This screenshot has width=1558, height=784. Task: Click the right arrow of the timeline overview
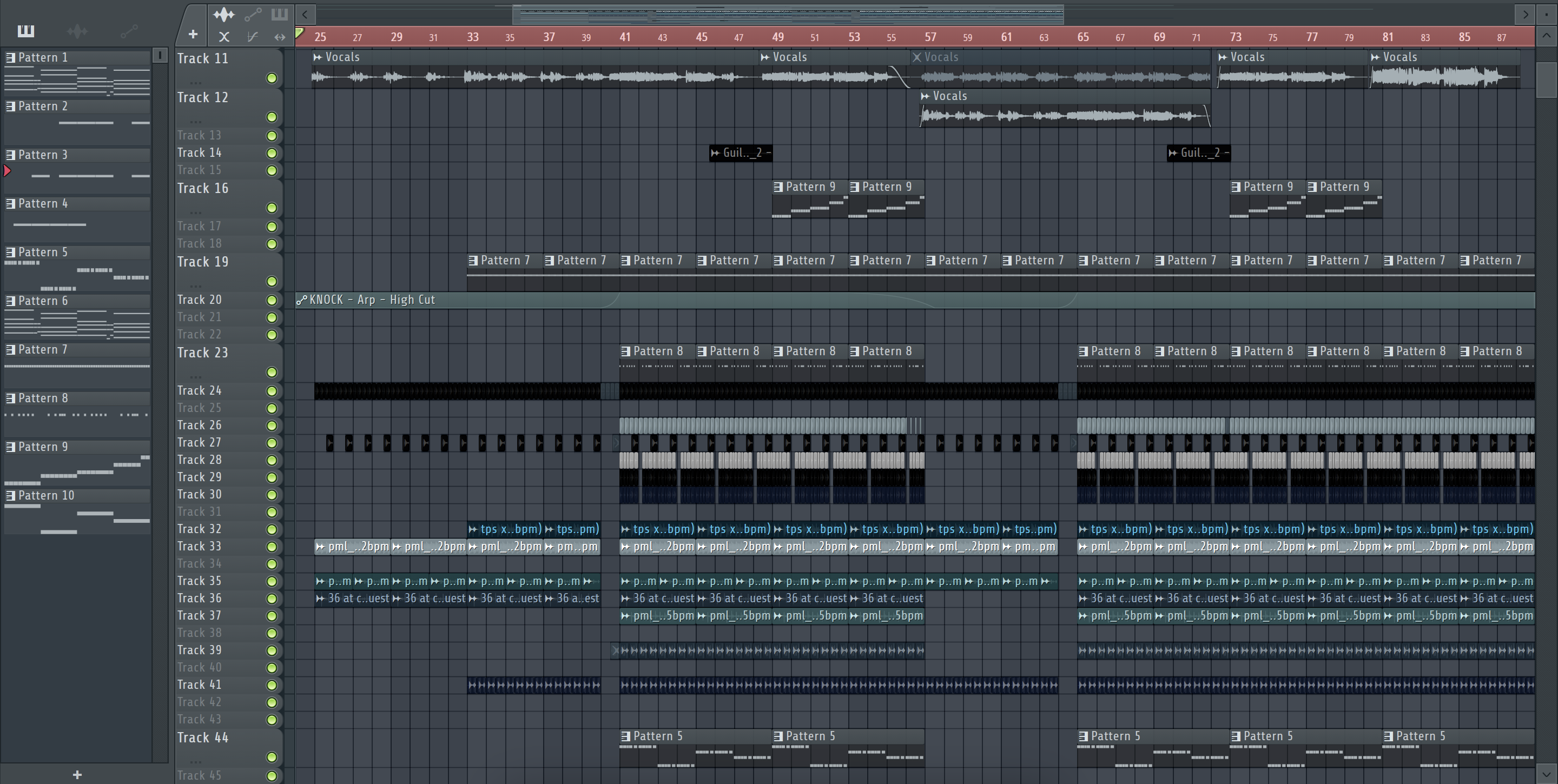pos(1526,14)
